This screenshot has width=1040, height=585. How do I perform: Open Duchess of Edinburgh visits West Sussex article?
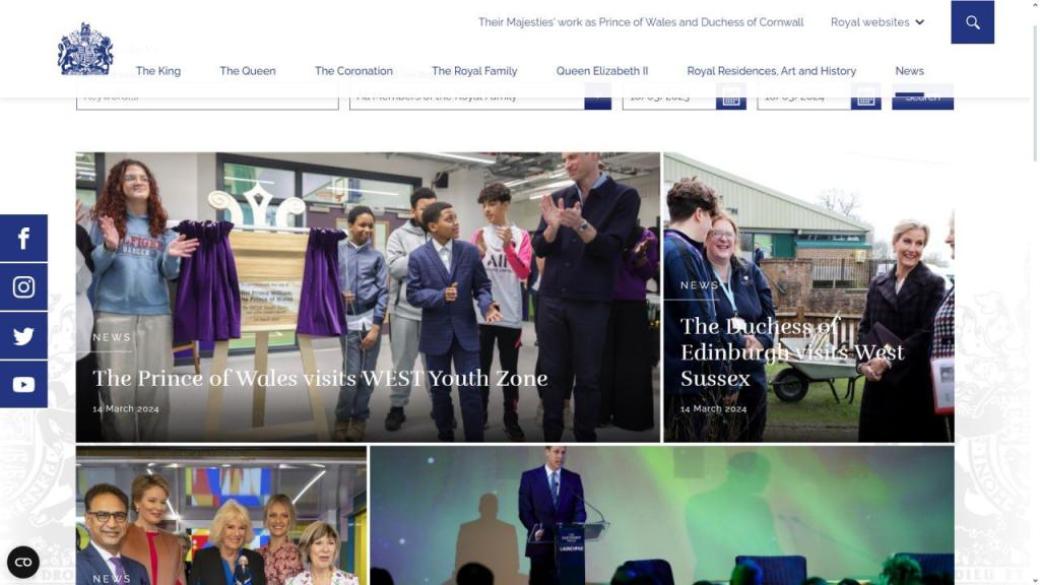(792, 352)
